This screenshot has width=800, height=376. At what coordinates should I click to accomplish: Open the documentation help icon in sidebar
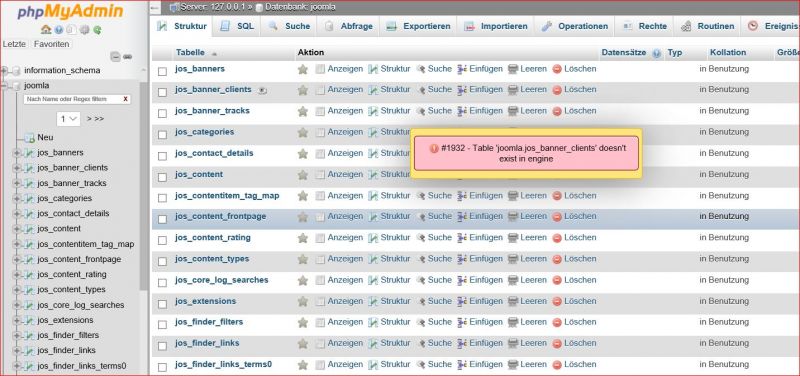[58, 30]
